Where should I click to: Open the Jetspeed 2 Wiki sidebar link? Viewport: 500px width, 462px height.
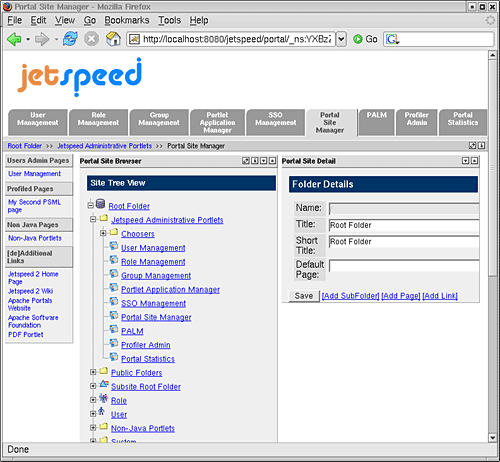(30, 291)
